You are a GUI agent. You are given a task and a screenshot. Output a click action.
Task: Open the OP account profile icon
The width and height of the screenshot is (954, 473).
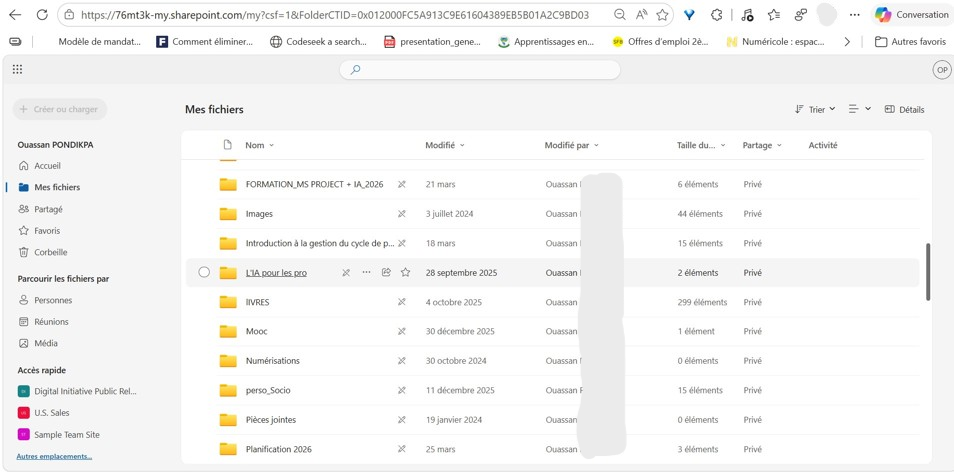coord(942,70)
